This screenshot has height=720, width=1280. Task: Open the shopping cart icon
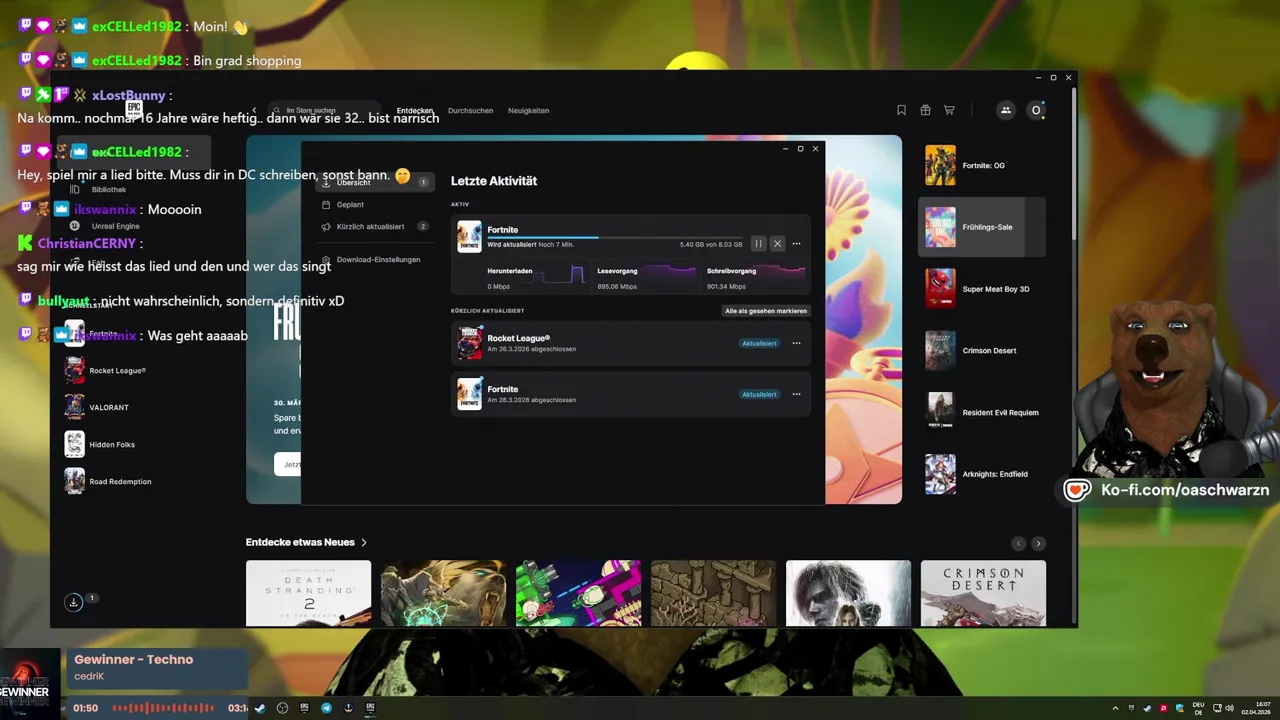click(x=949, y=110)
